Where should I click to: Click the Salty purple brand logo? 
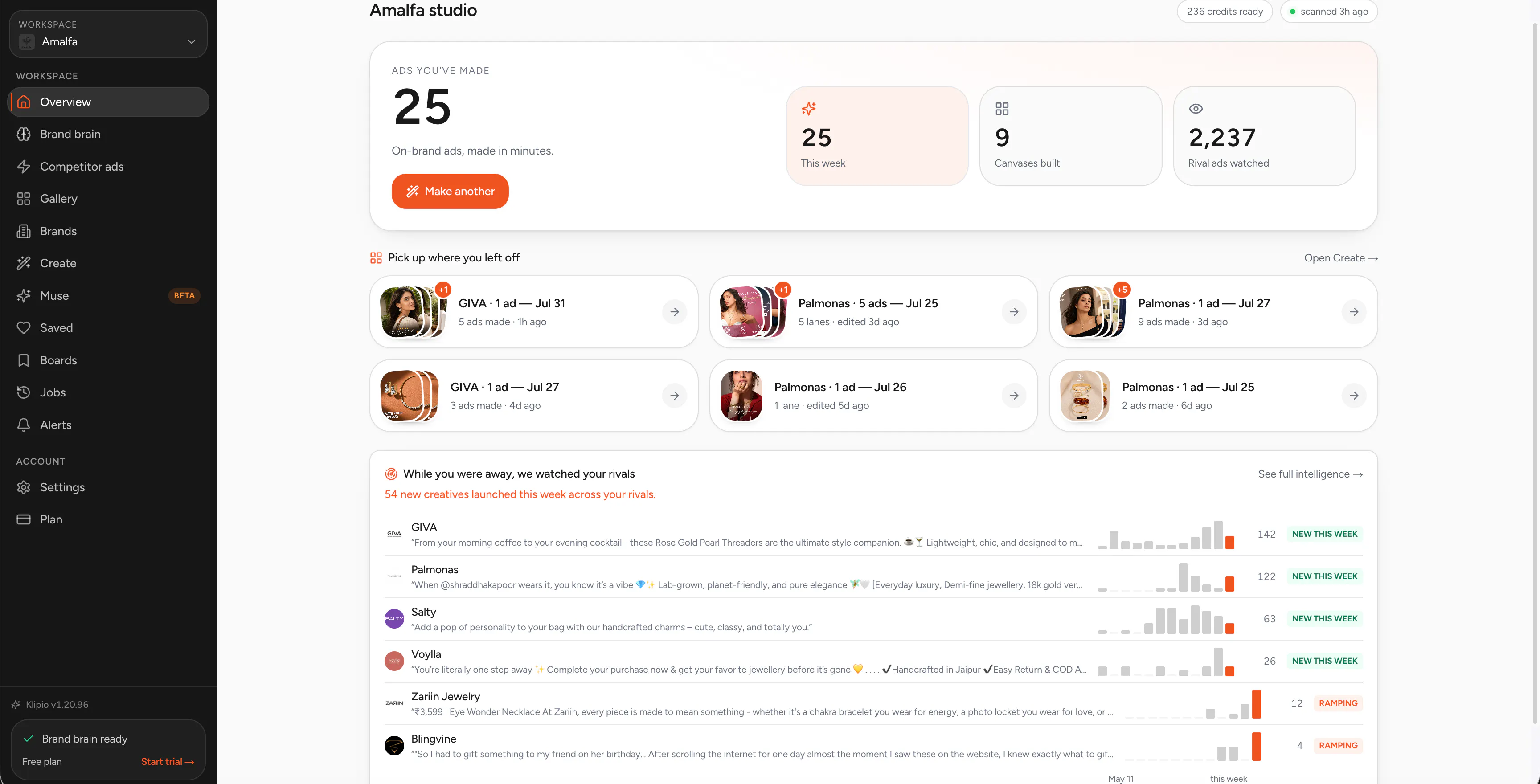[394, 618]
